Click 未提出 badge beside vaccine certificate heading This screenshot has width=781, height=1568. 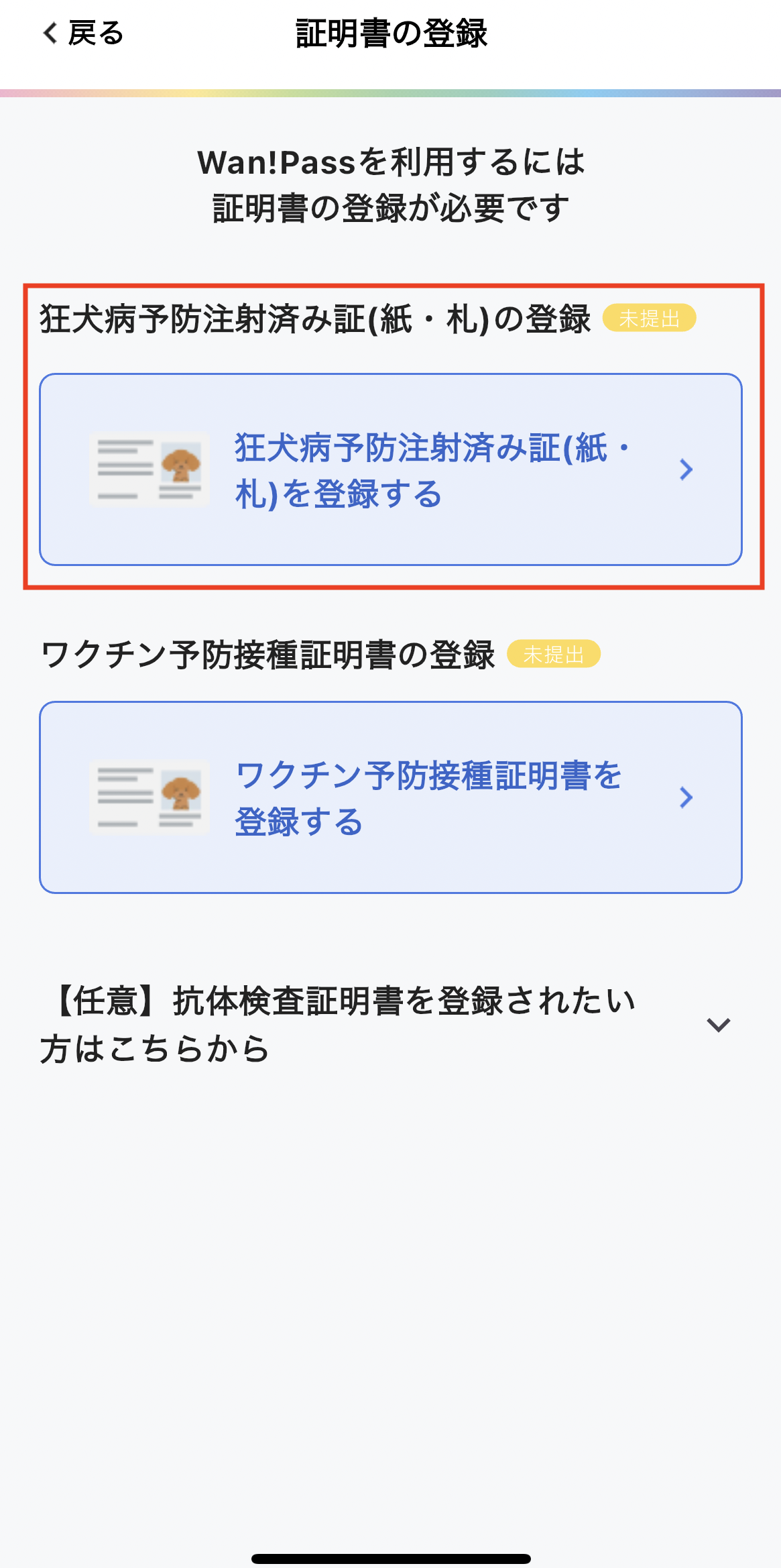(553, 654)
